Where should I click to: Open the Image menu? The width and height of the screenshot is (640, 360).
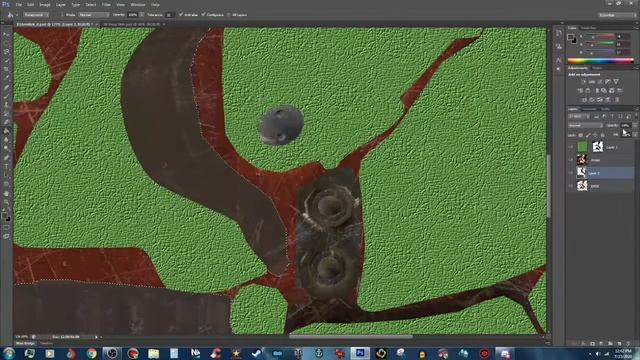[45, 4]
